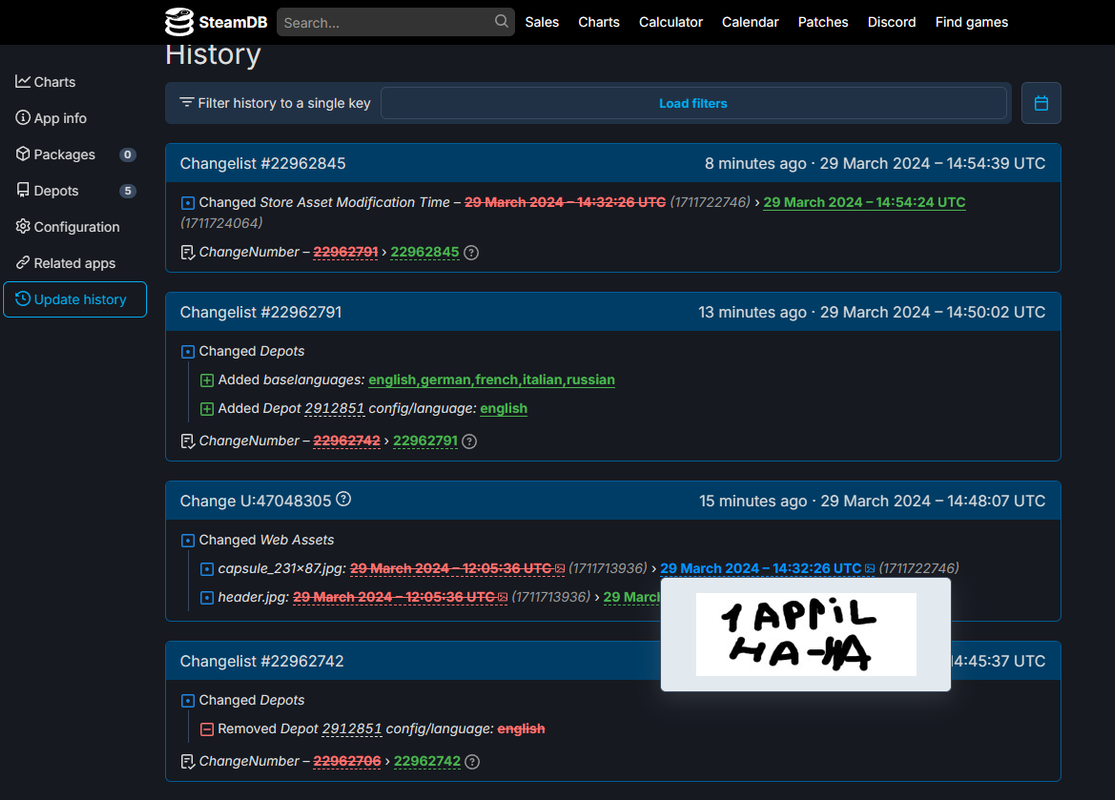Click the help icon after ChangeNumber 22962845
The image size is (1115, 800).
[x=471, y=252]
